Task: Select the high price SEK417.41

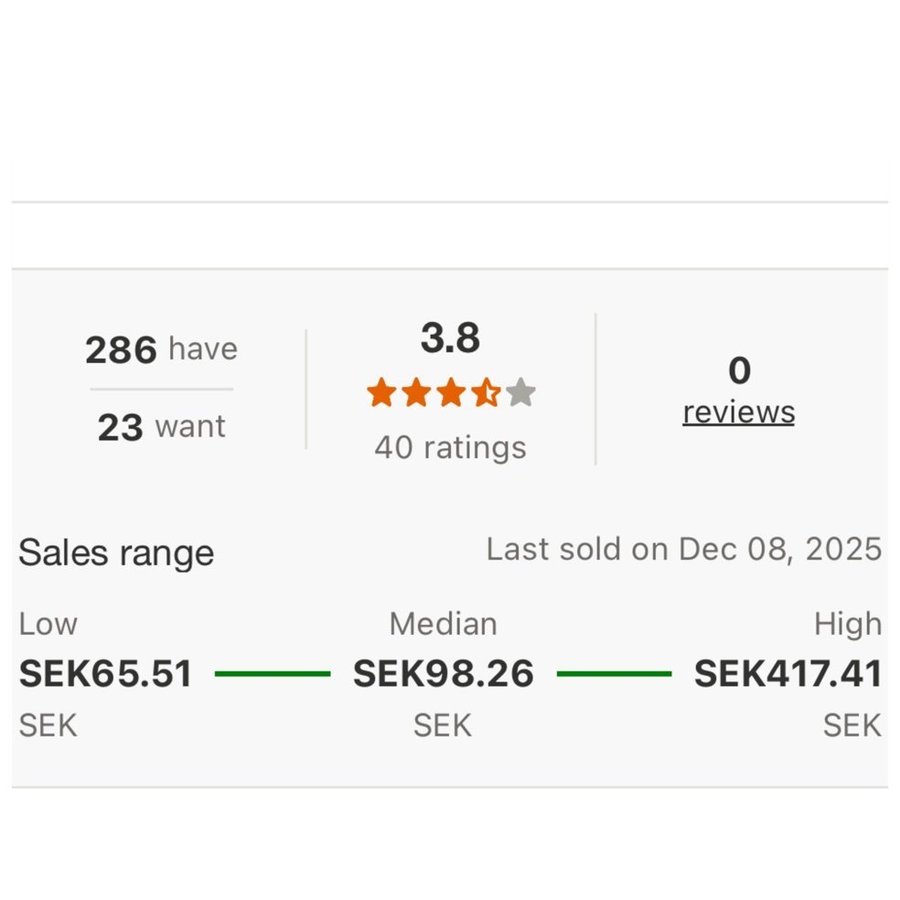Action: [788, 674]
